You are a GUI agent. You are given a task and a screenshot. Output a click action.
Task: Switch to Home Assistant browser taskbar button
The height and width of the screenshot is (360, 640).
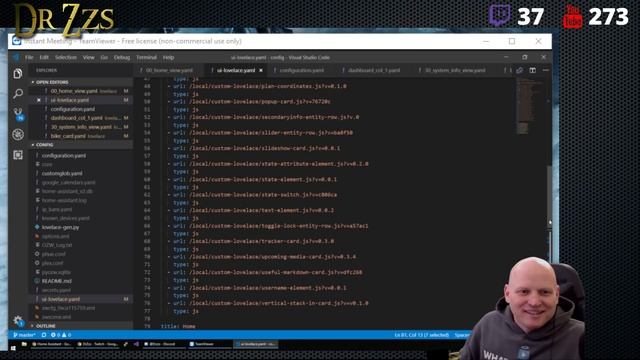point(52,344)
